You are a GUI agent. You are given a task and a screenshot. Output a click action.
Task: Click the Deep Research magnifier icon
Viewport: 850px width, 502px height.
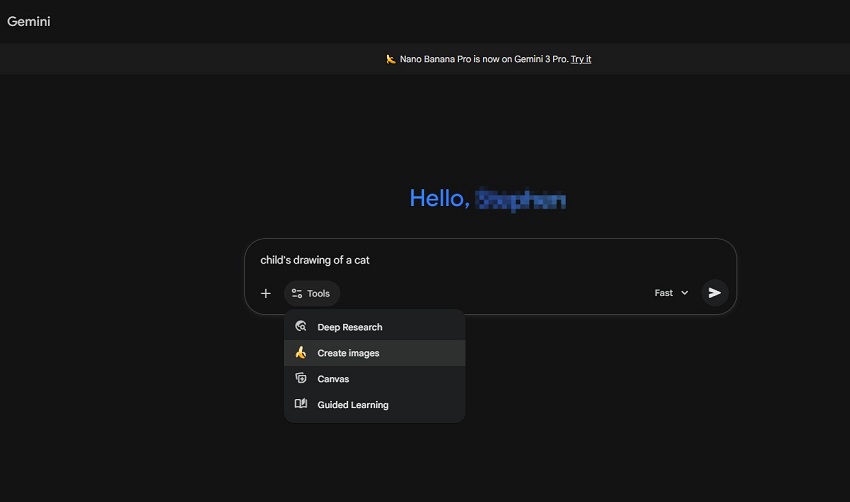click(x=301, y=327)
